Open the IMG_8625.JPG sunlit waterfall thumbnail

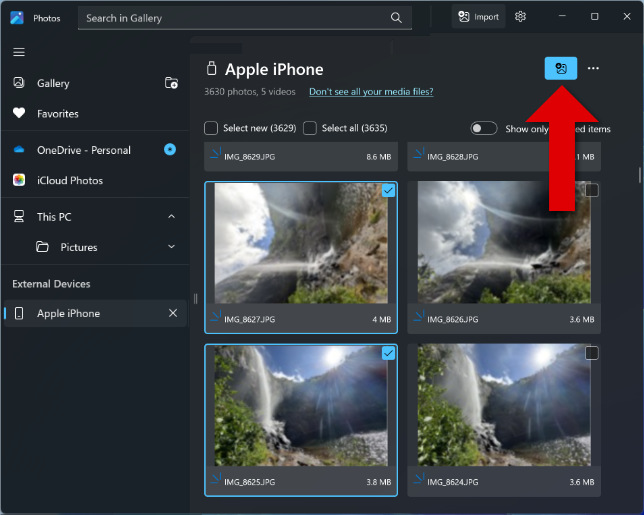(301, 406)
